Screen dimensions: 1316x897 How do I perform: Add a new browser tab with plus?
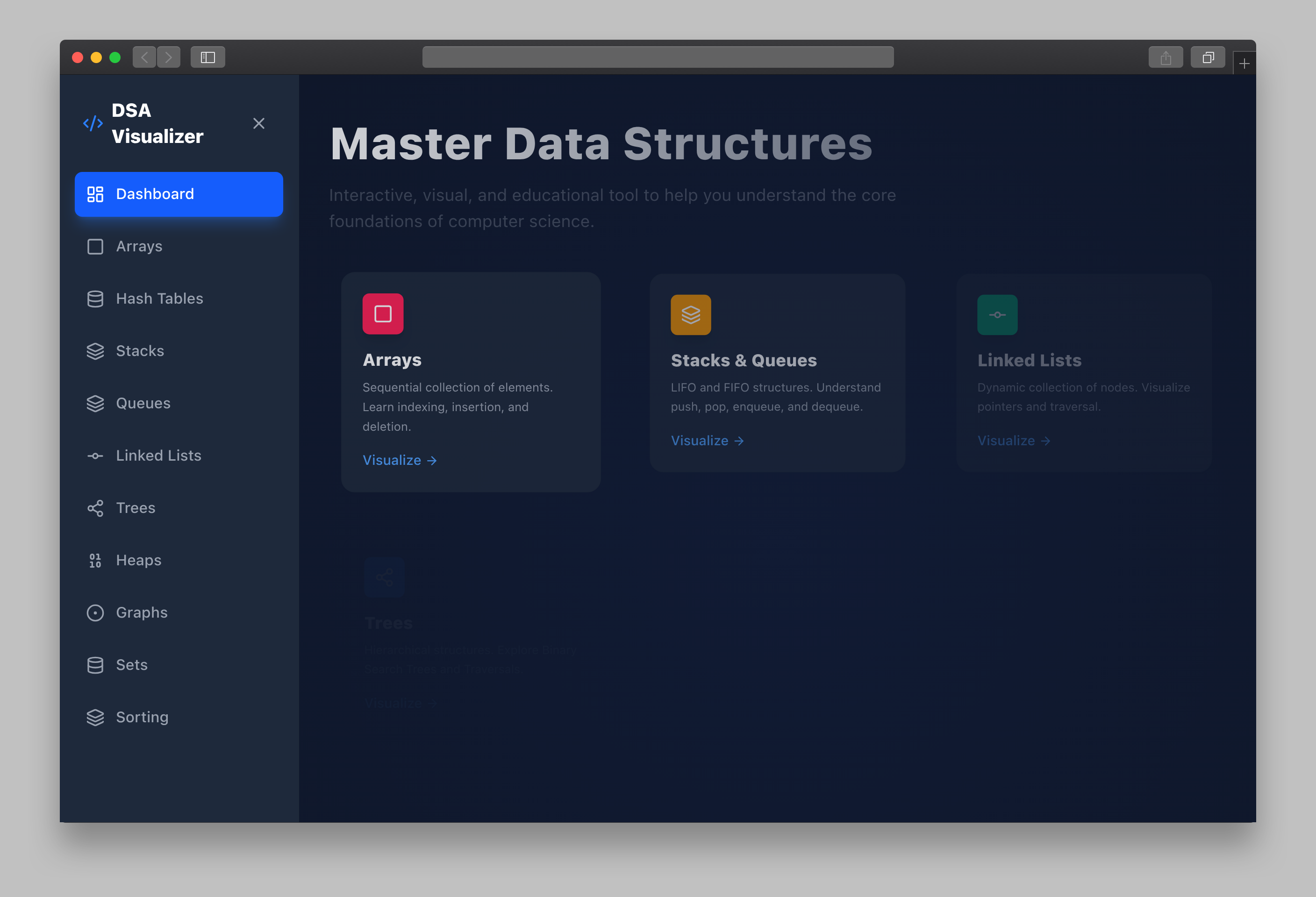(x=1244, y=64)
